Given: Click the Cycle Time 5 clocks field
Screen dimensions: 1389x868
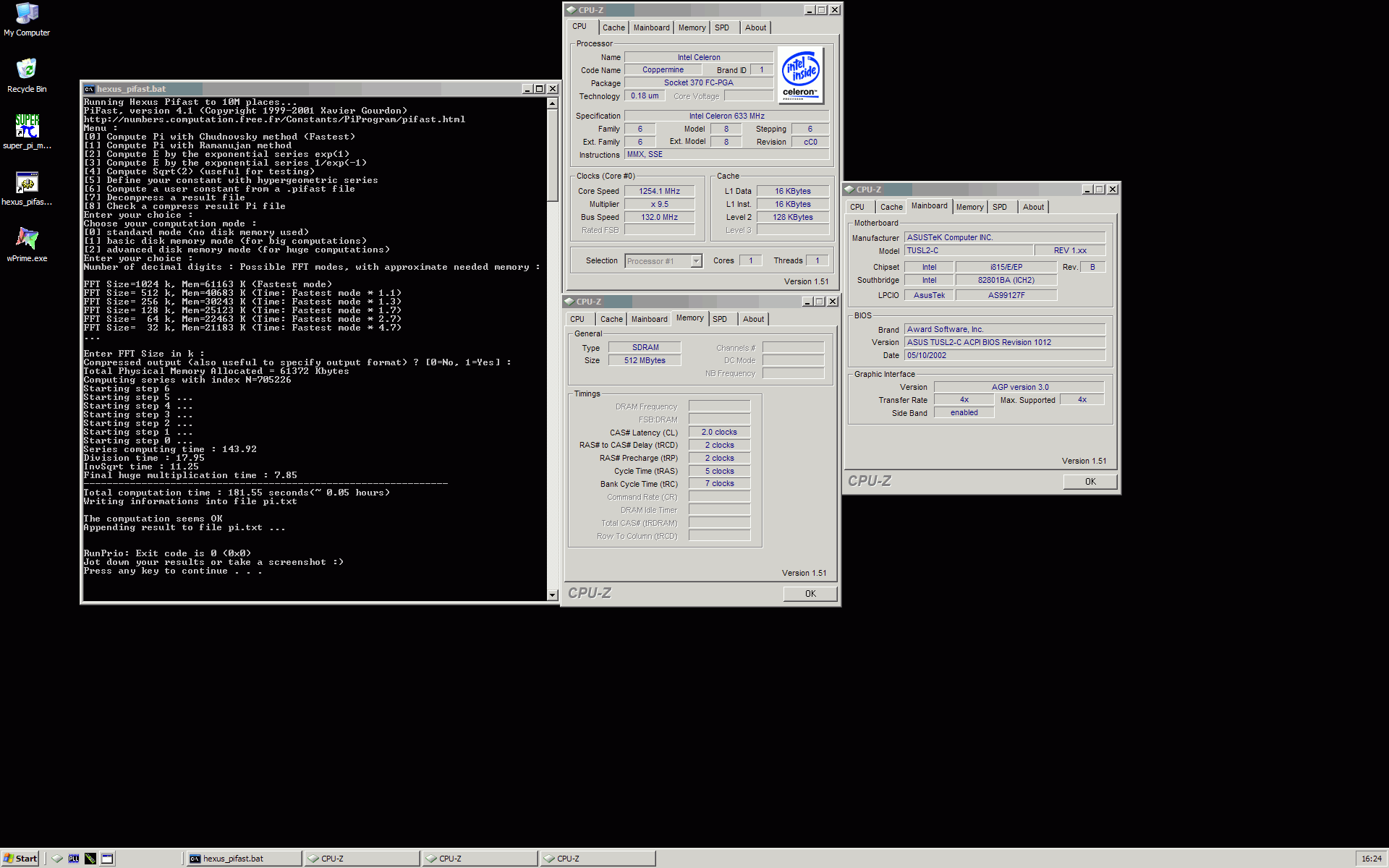Looking at the screenshot, I should [x=719, y=472].
